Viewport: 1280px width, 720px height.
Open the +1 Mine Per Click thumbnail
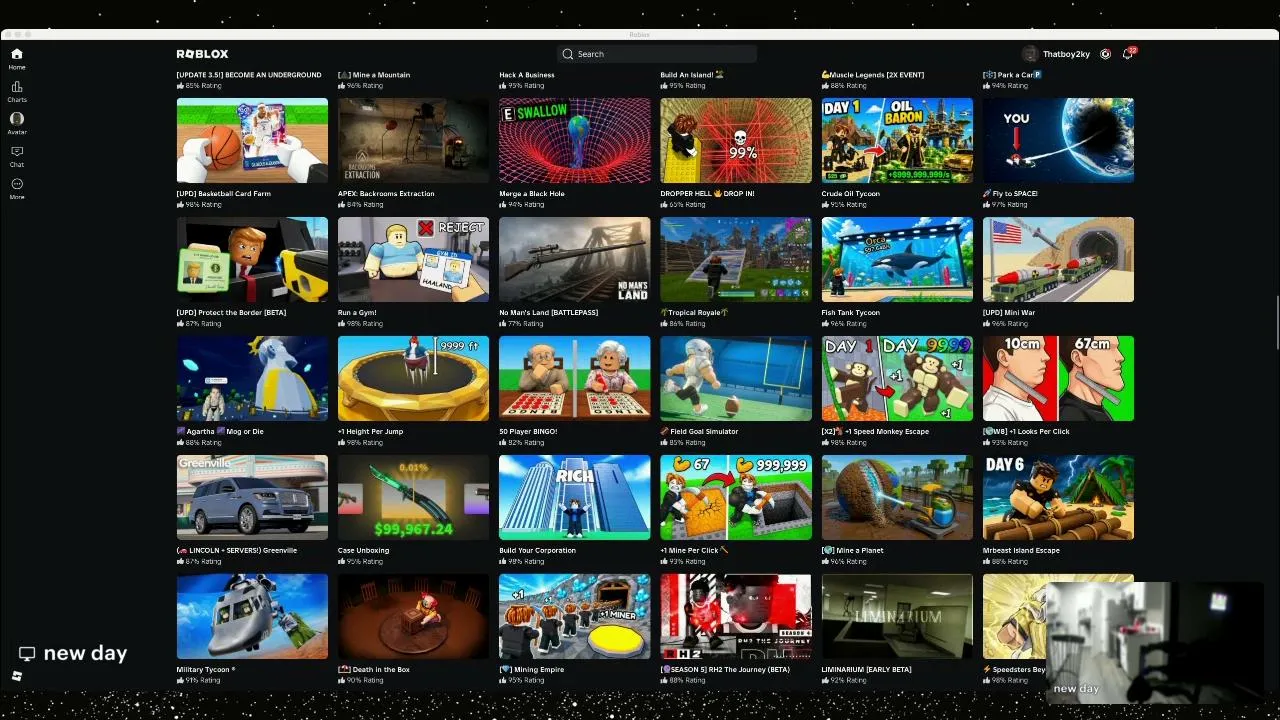pyautogui.click(x=736, y=497)
